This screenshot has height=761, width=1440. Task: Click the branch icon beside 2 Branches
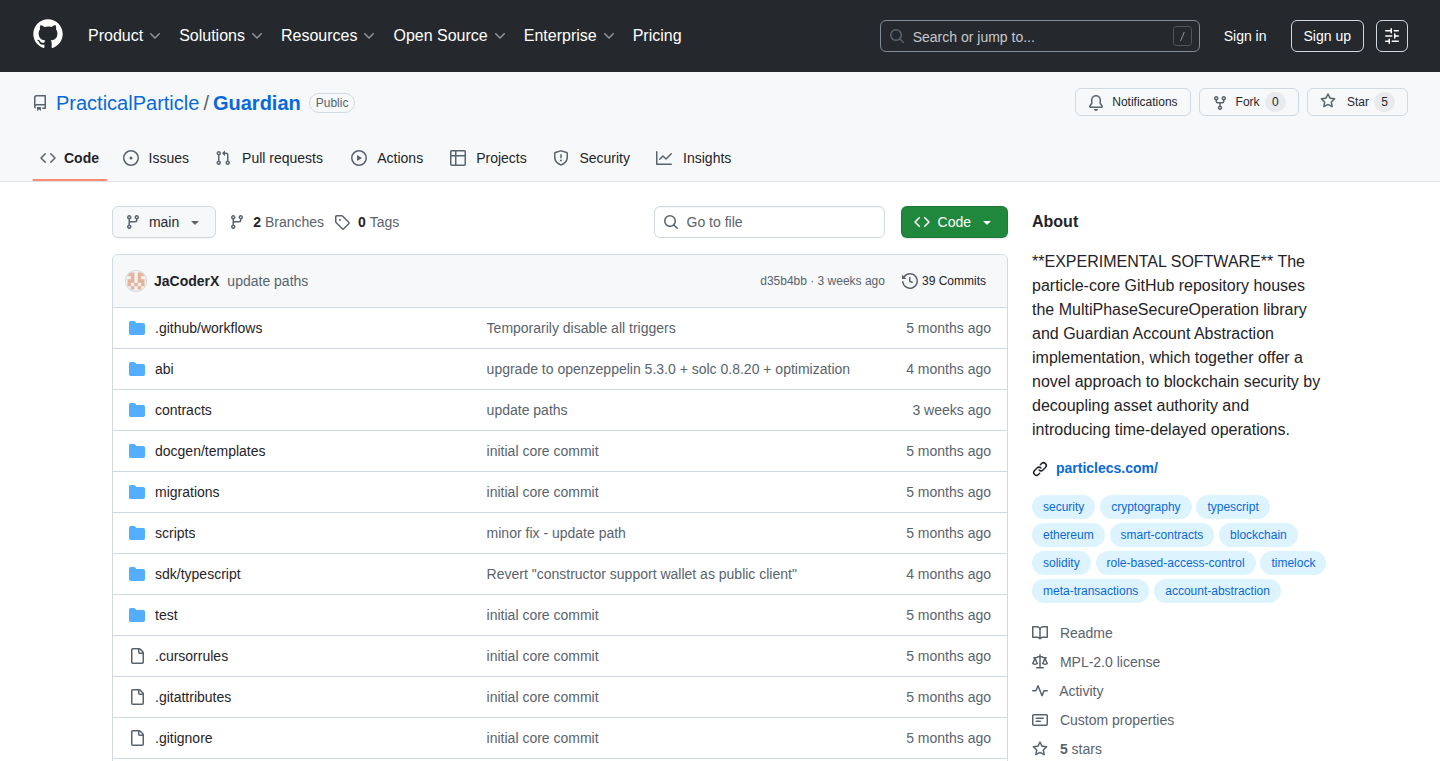pos(237,222)
